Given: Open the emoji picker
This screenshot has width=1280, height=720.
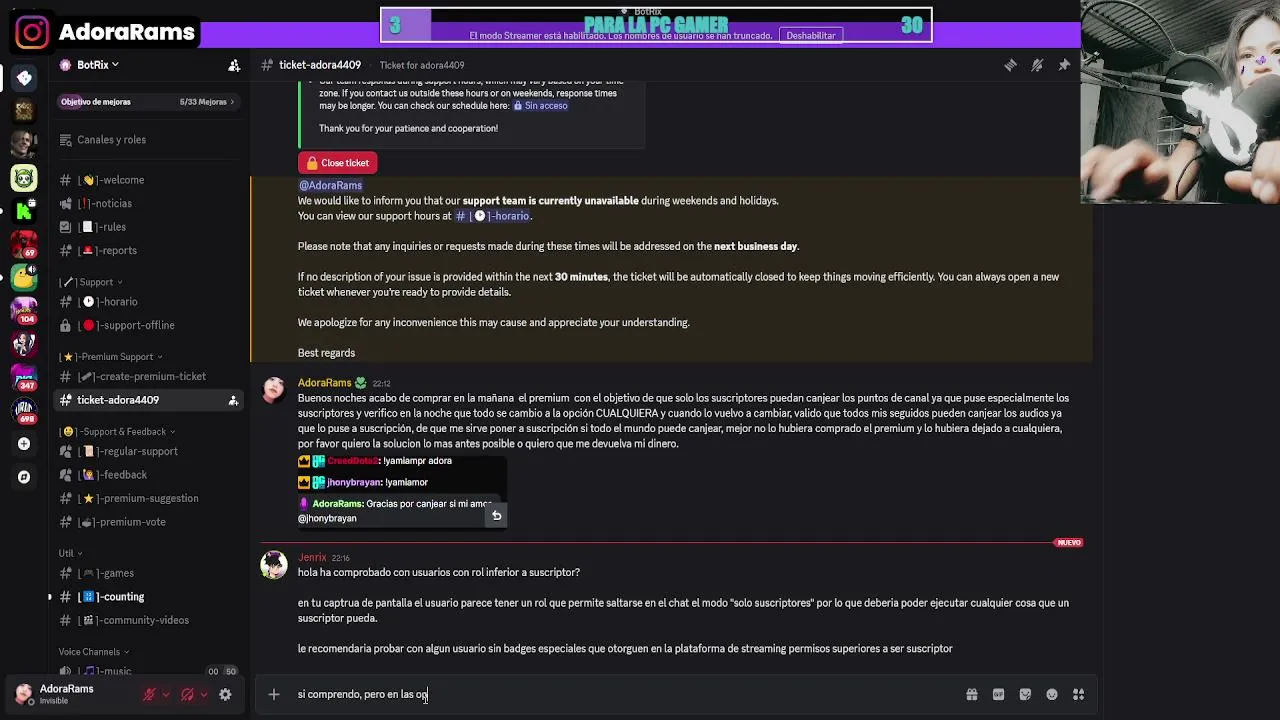Looking at the screenshot, I should pos(1052,694).
